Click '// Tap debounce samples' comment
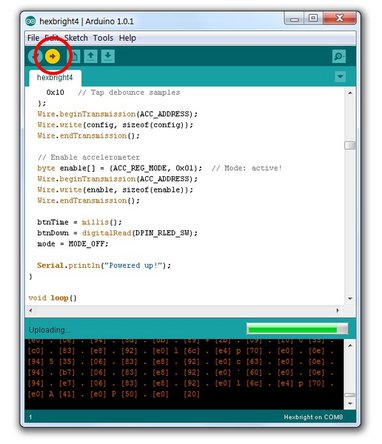382x444 pixels. 129,92
